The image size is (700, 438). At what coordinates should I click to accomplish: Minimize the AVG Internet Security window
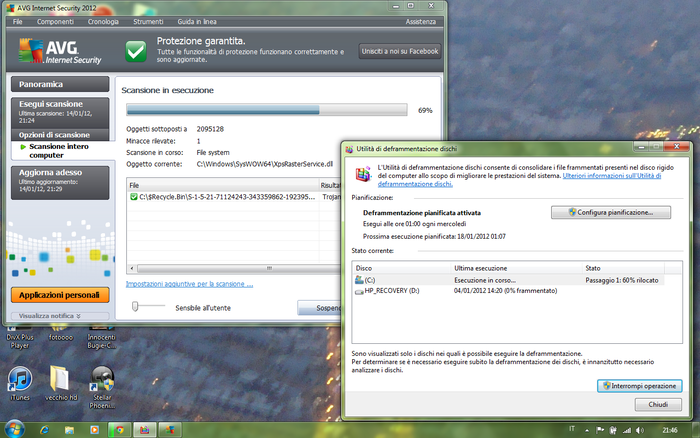(396, 6)
